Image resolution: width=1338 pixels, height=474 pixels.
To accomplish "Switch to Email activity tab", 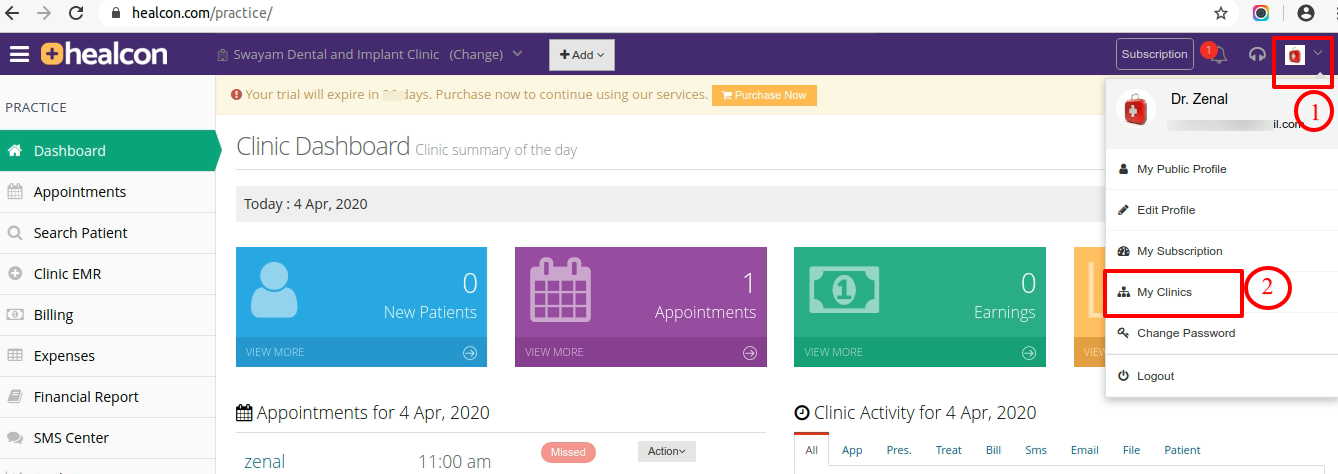I will (1085, 451).
